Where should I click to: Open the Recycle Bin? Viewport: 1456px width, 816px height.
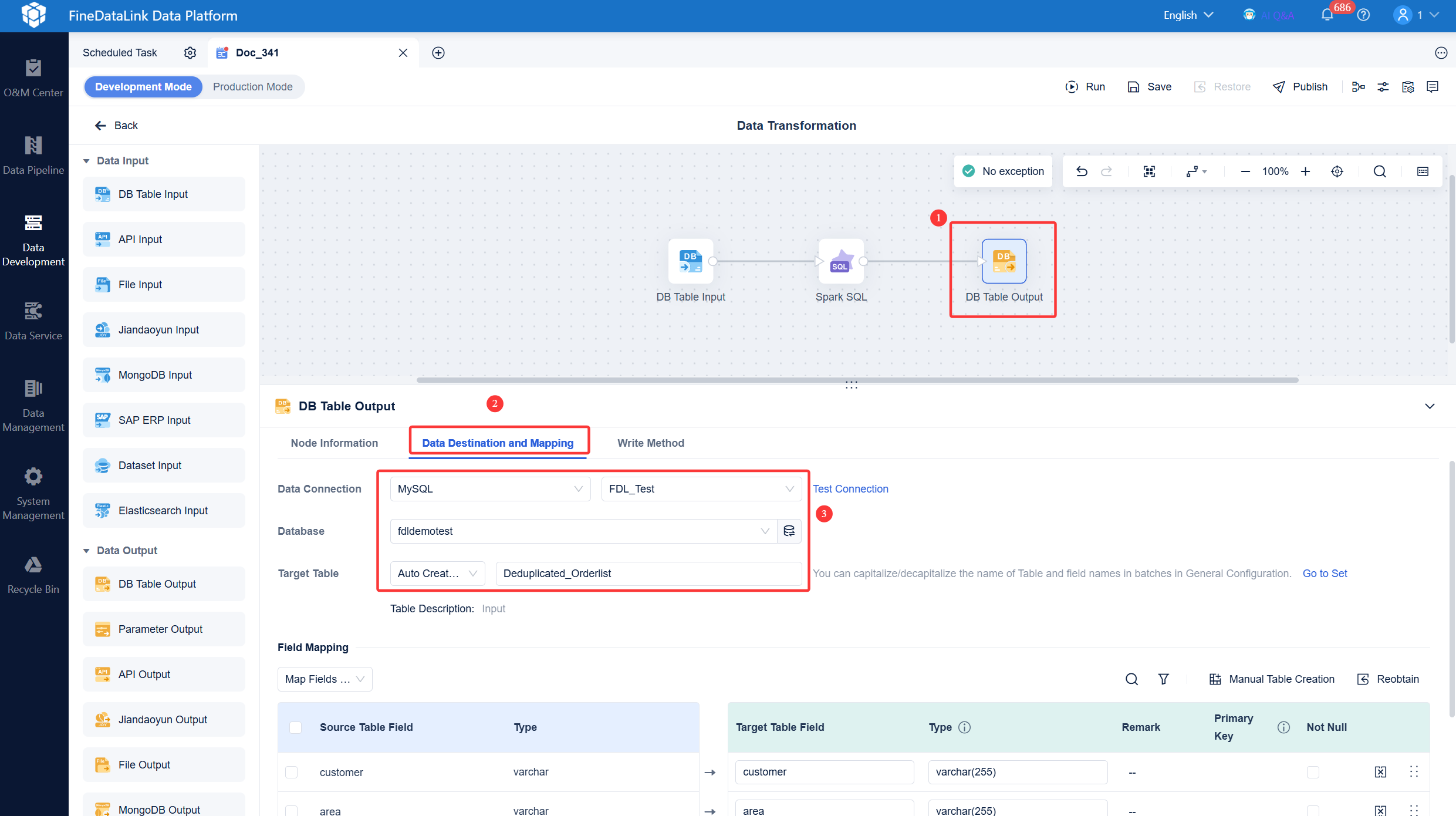click(33, 575)
